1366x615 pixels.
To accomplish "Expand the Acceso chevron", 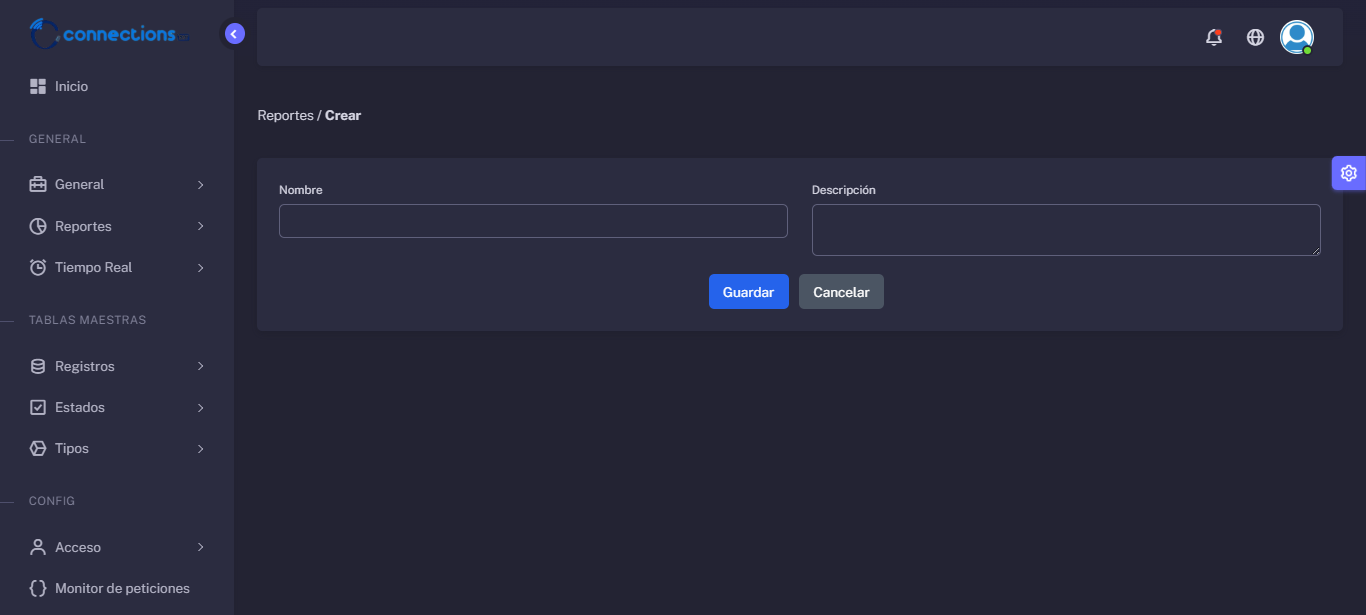I will pos(201,548).
